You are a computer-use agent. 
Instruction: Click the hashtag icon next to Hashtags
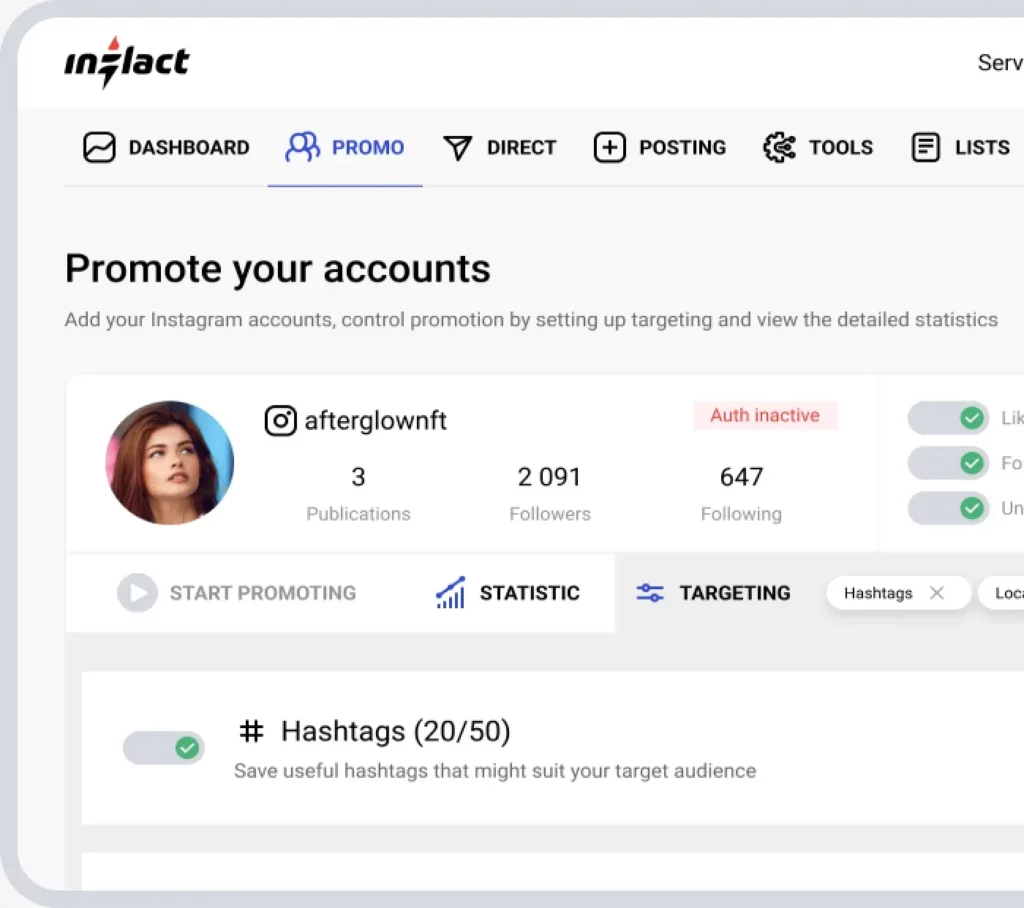point(251,731)
